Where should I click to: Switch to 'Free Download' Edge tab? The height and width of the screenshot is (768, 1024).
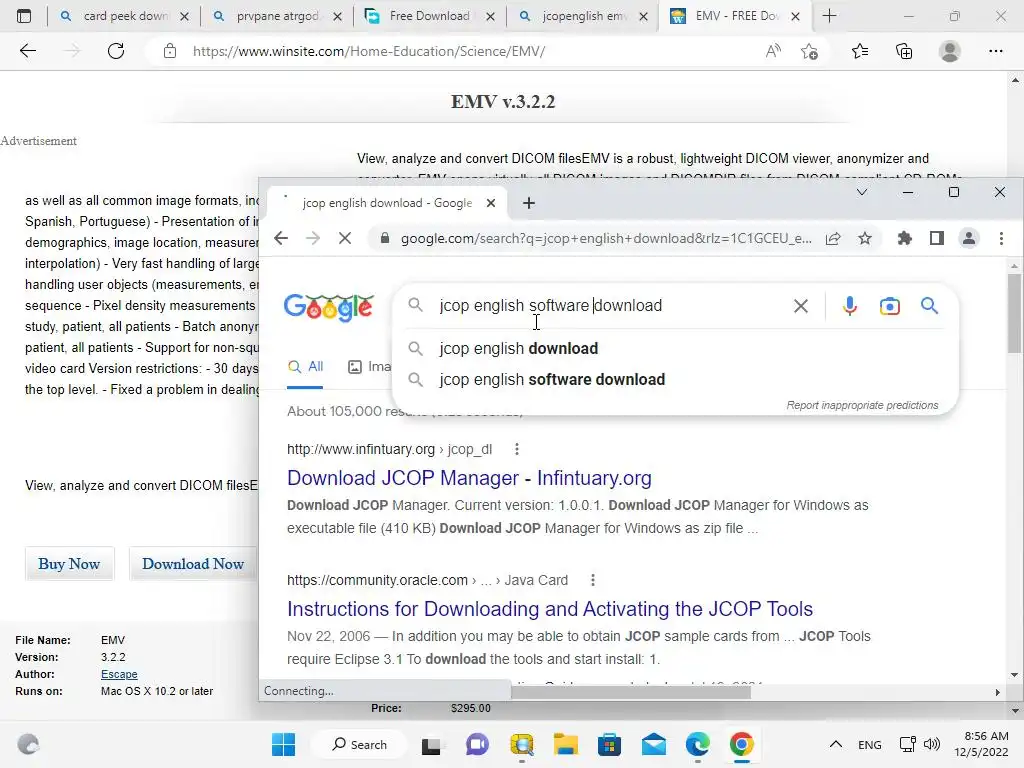[431, 16]
